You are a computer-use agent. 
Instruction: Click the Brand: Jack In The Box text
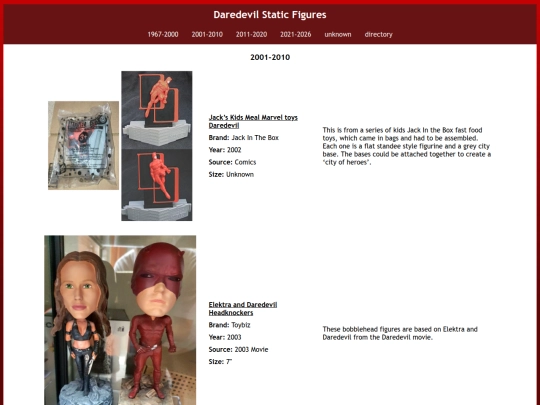click(x=243, y=138)
